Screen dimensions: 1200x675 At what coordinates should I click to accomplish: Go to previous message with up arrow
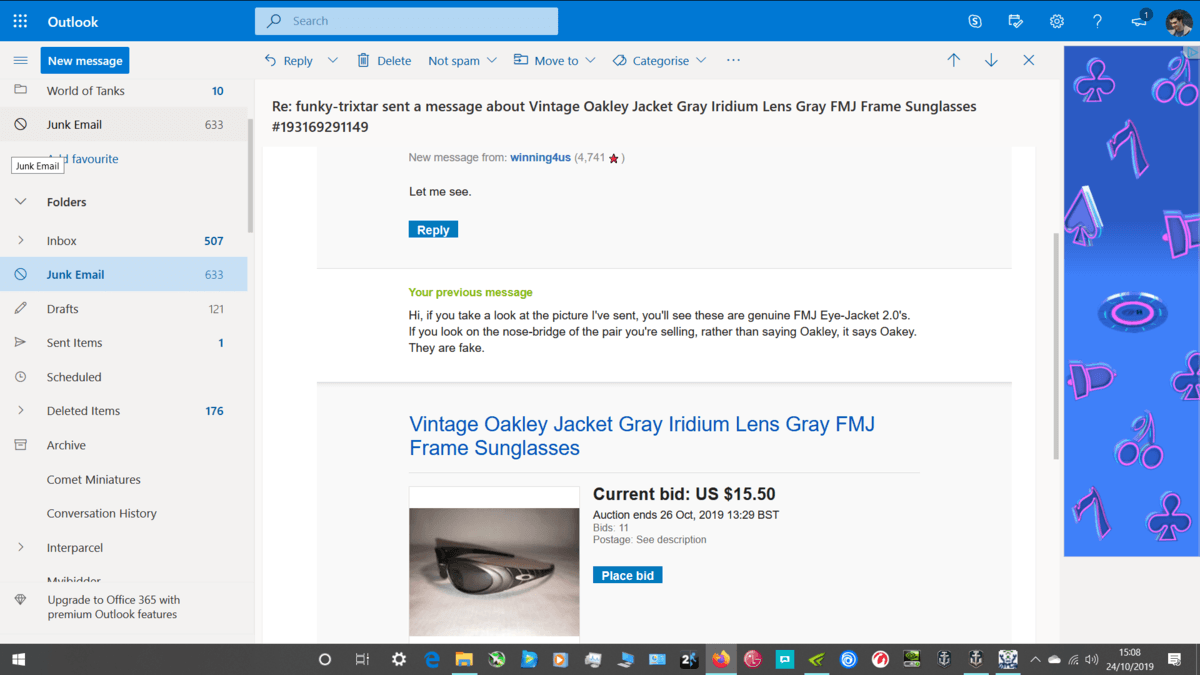[x=953, y=60]
